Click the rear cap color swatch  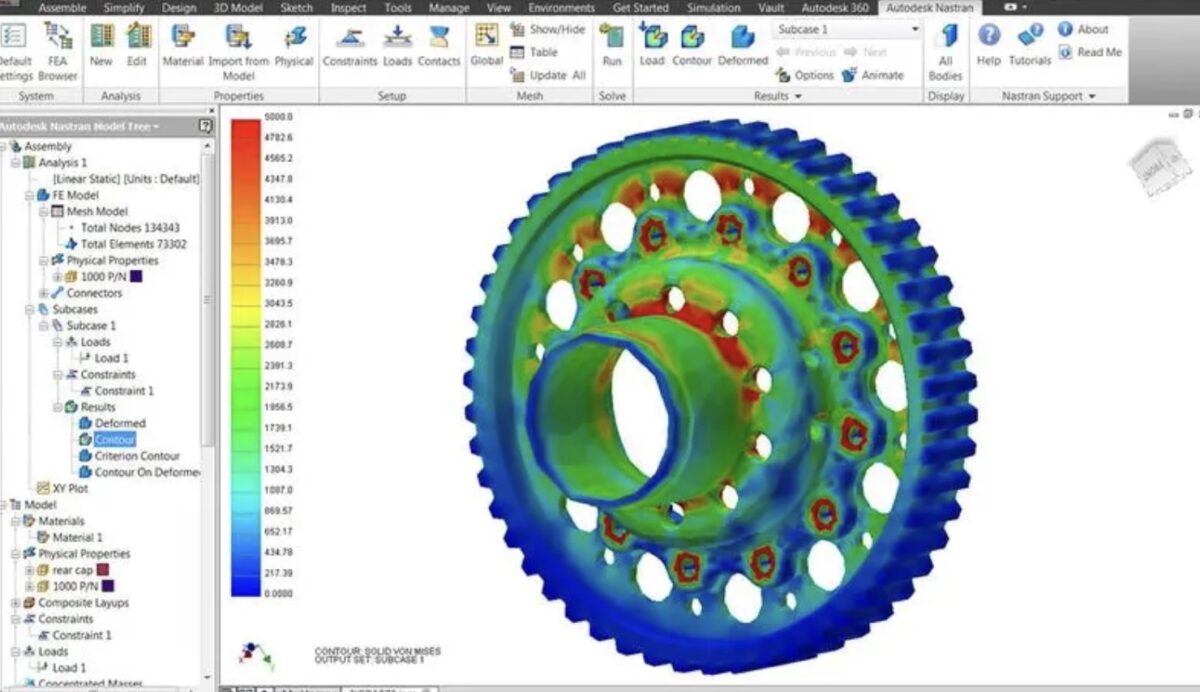click(x=103, y=570)
